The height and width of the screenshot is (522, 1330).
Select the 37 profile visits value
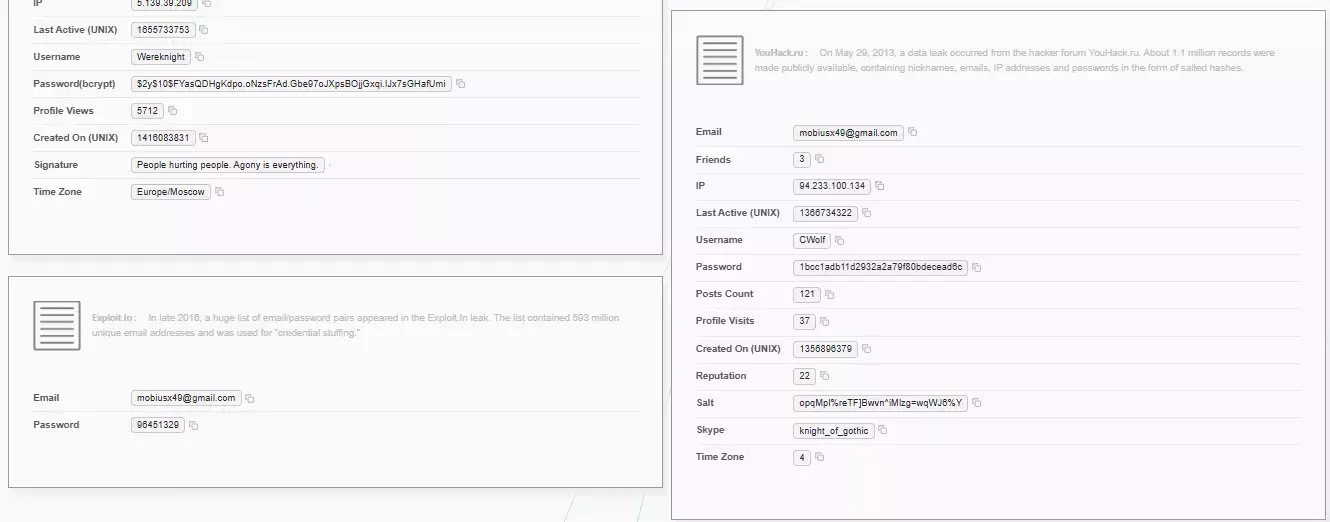tap(805, 321)
